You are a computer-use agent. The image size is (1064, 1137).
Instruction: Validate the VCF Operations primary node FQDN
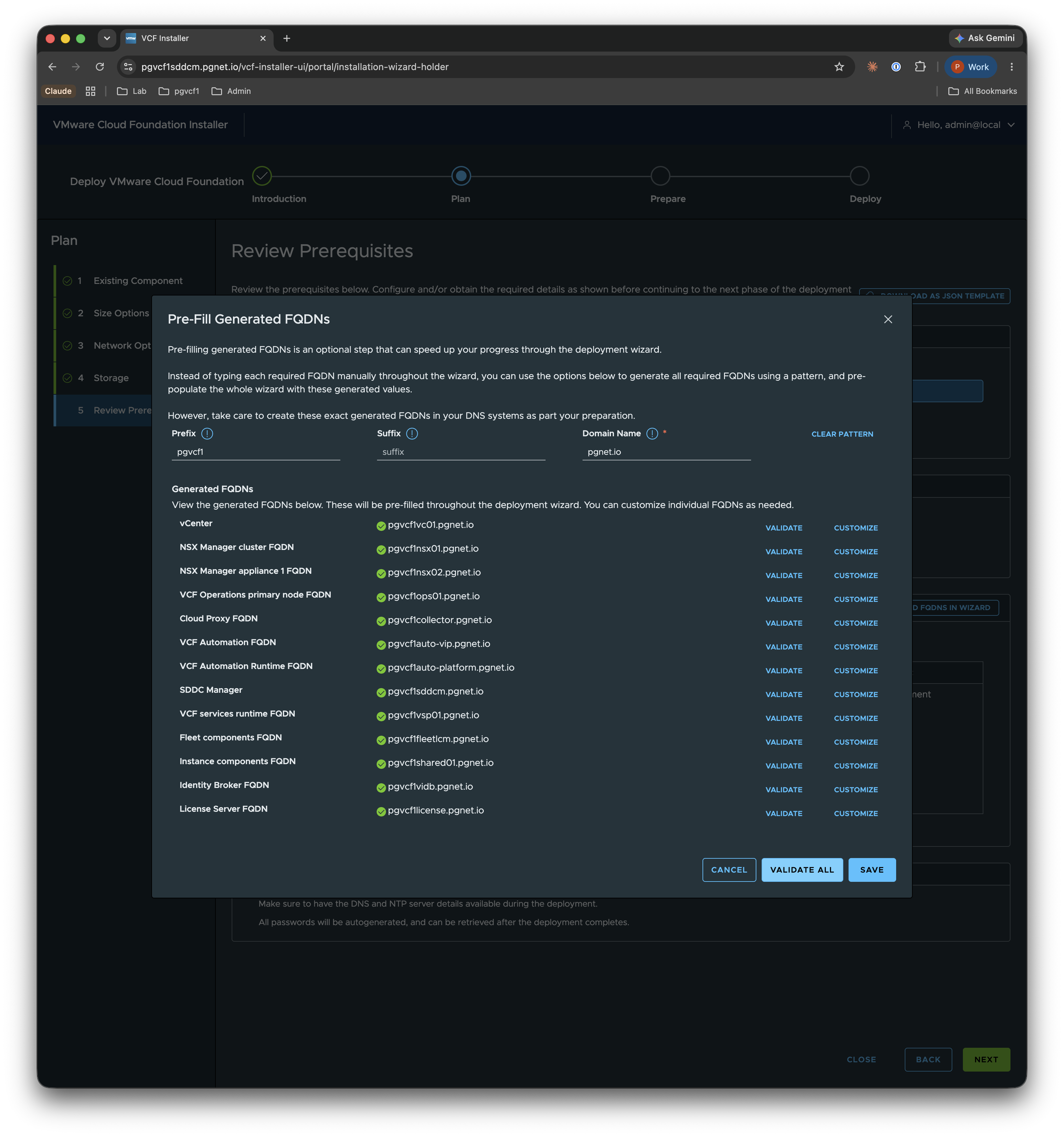coord(784,599)
